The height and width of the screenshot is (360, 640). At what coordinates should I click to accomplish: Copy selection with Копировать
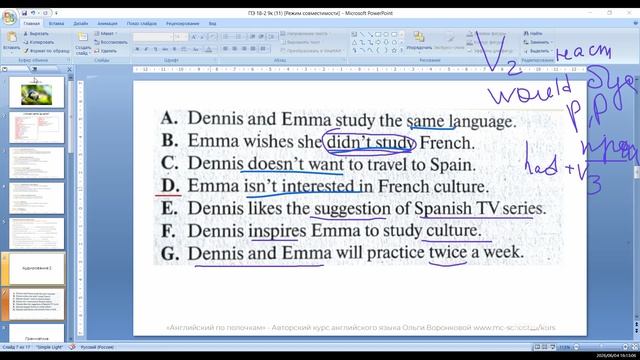39,42
